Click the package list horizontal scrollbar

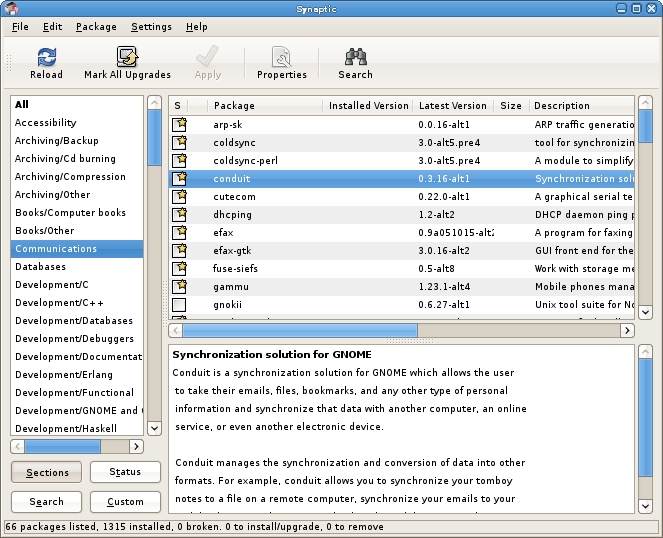point(300,330)
